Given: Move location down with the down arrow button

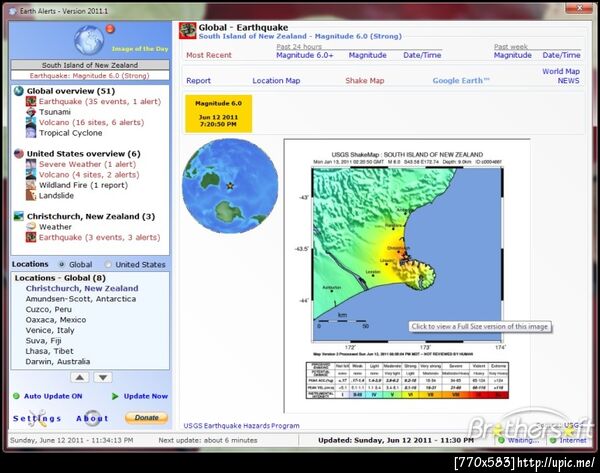Looking at the screenshot, I should click(x=103, y=377).
